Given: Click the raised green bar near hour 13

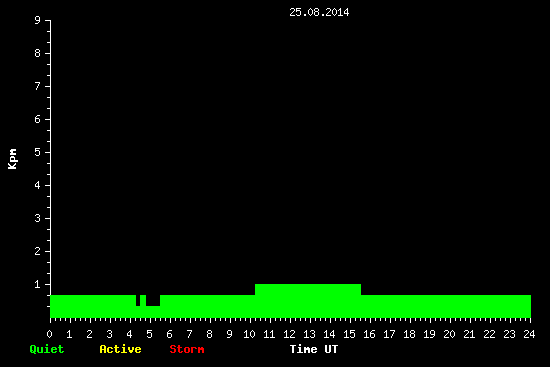Looking at the screenshot, I should pos(308,301).
